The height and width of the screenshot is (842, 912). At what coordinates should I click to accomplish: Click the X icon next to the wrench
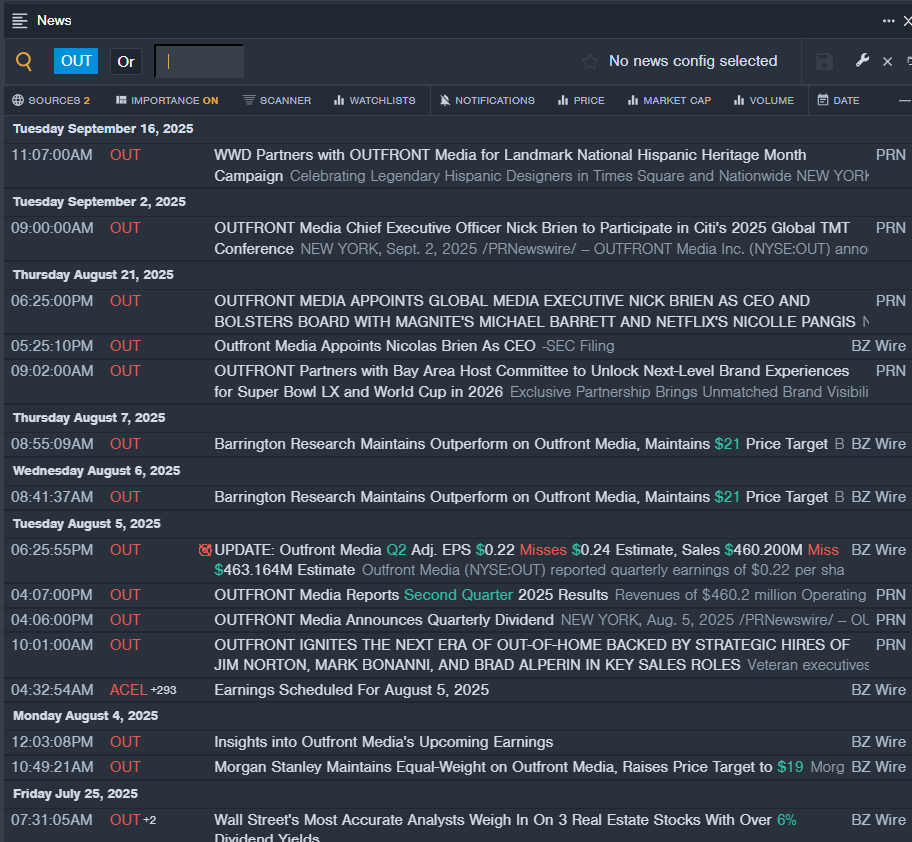(x=887, y=62)
